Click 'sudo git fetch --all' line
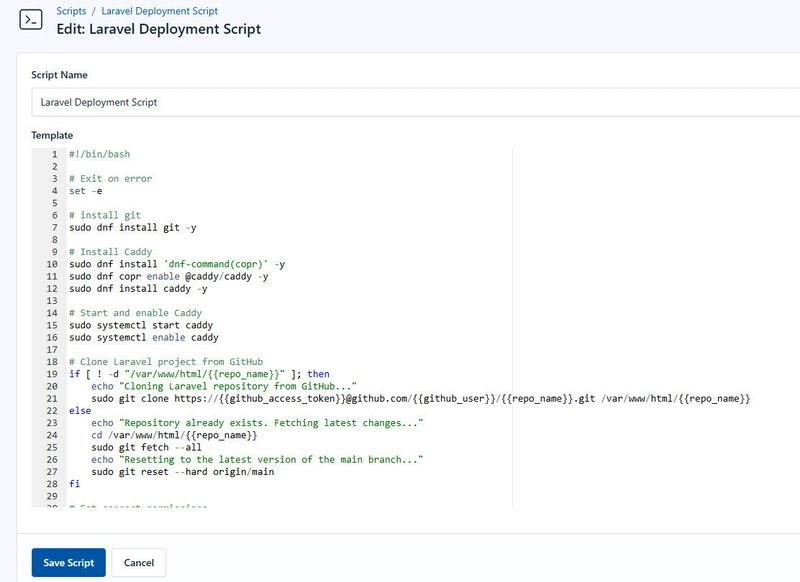800x582 pixels. click(146, 447)
